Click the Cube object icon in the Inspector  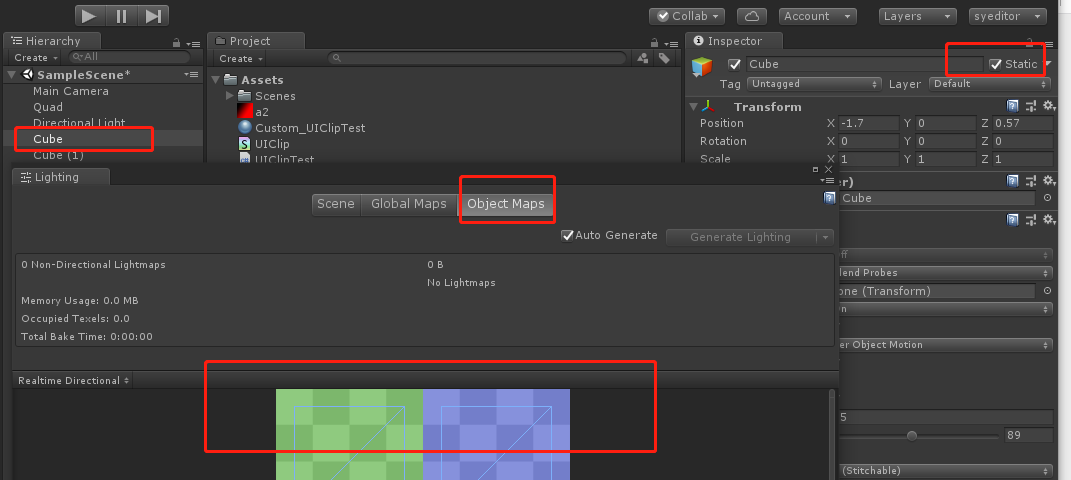702,66
